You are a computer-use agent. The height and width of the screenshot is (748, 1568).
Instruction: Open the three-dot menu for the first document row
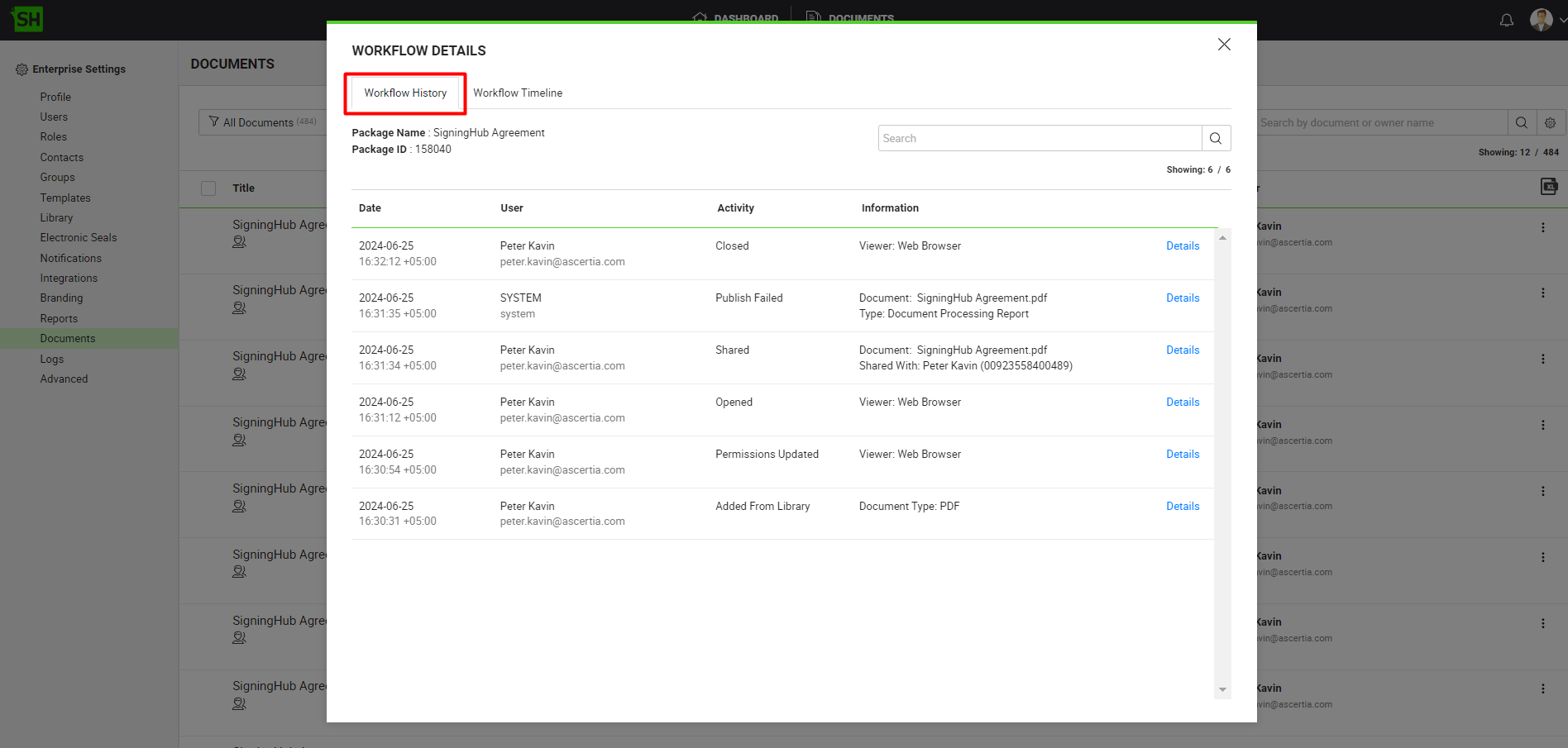point(1542,227)
